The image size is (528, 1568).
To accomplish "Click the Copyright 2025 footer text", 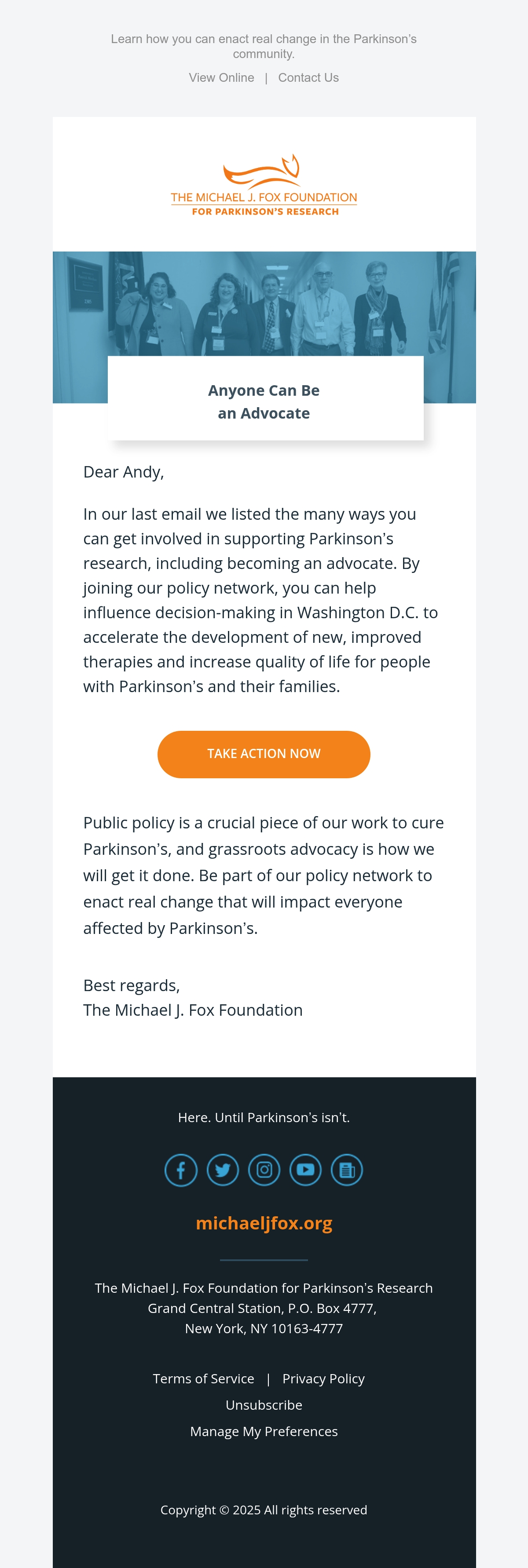I will click(264, 1510).
